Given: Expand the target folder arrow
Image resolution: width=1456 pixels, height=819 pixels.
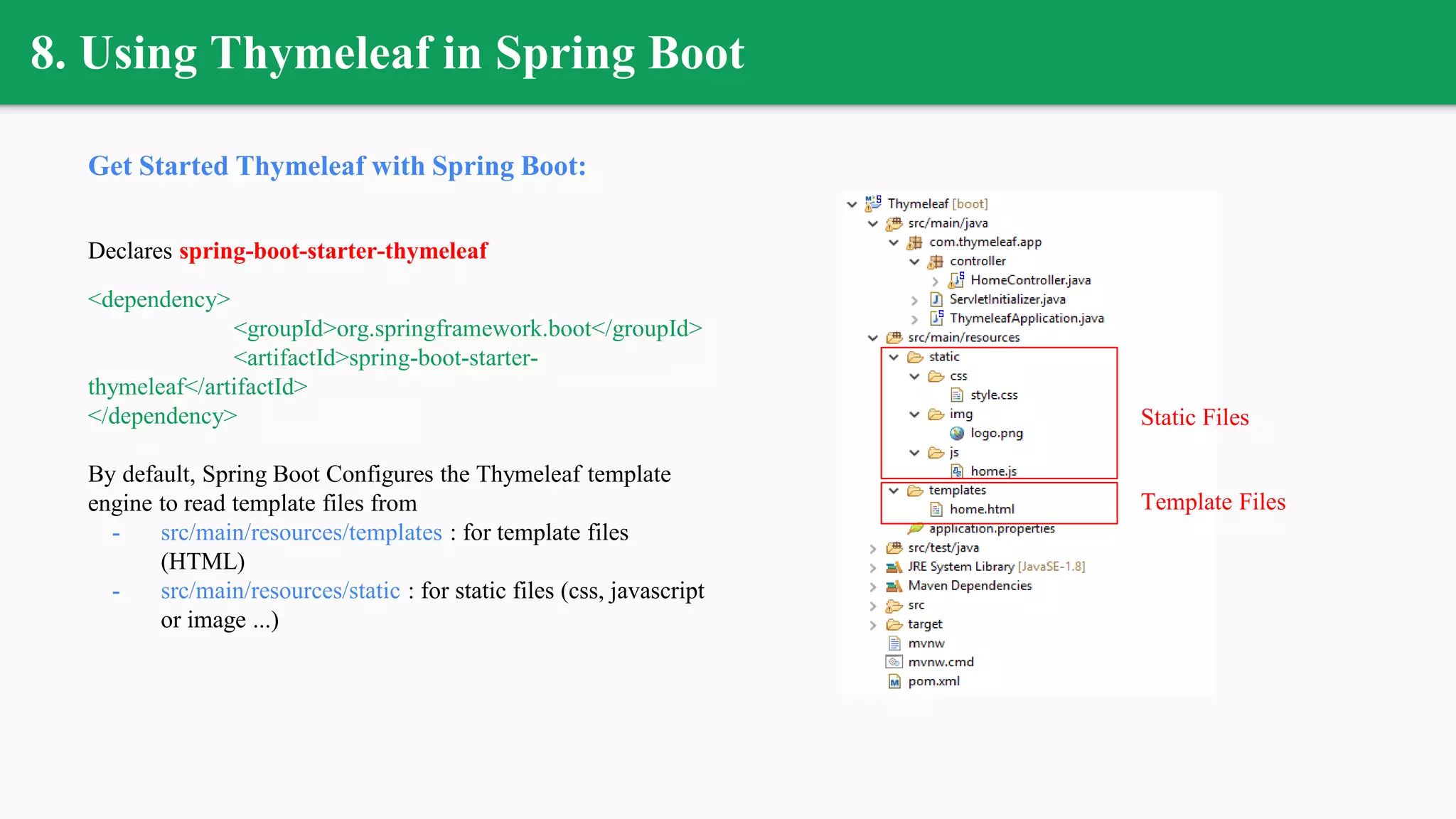Looking at the screenshot, I should [x=873, y=625].
